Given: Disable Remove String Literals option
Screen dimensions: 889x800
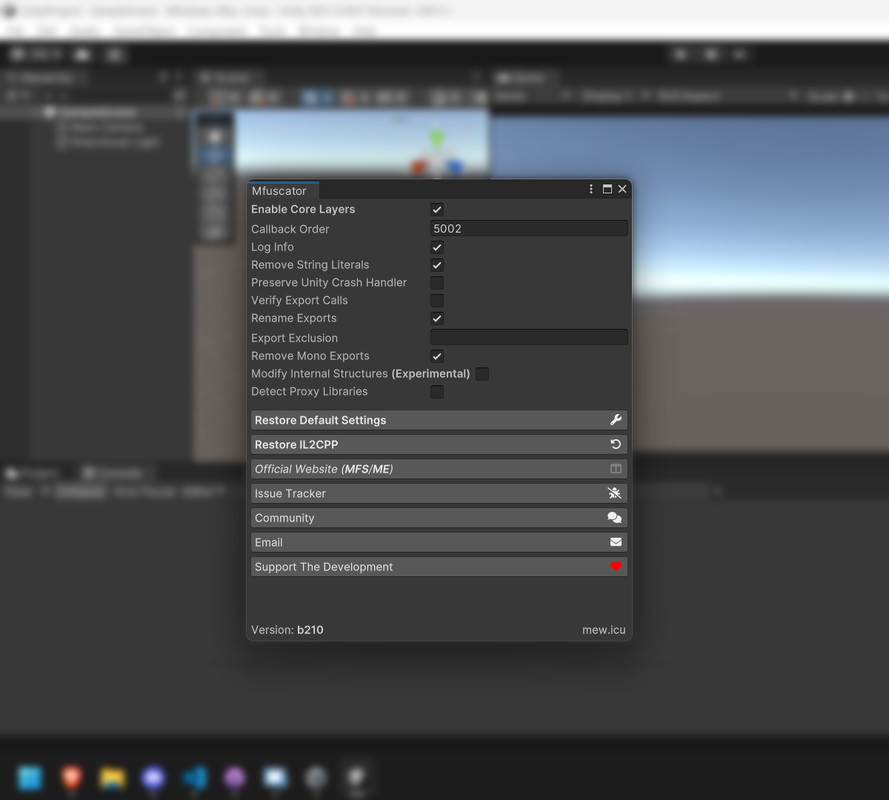Looking at the screenshot, I should pos(437,265).
